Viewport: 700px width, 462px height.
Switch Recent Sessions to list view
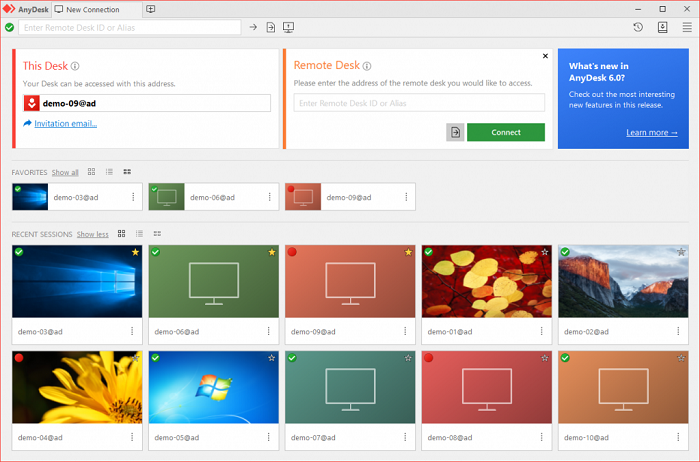click(x=139, y=233)
